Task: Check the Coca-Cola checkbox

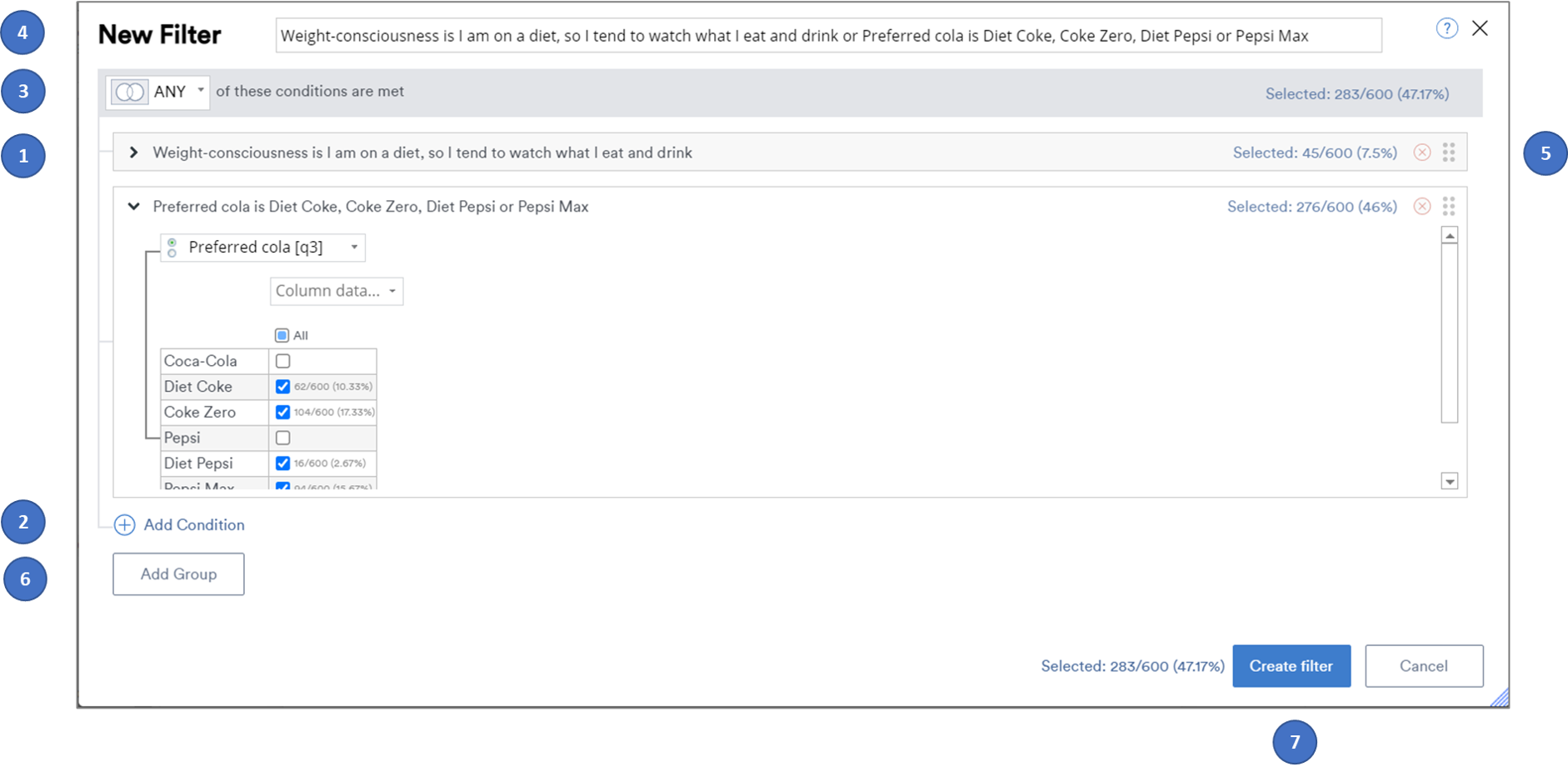Action: click(x=283, y=361)
